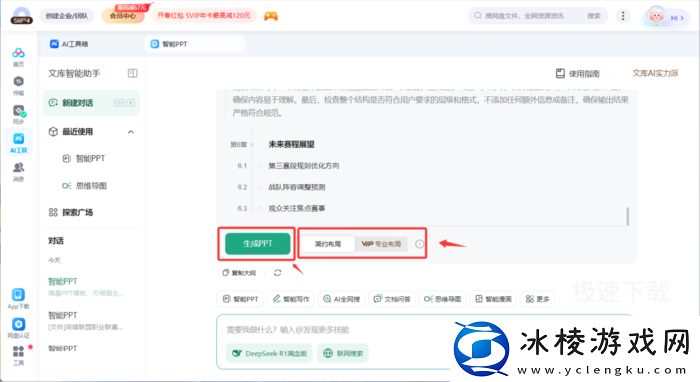The height and width of the screenshot is (382, 700).
Task: Click the orange game controller icon
Action: coord(271,16)
